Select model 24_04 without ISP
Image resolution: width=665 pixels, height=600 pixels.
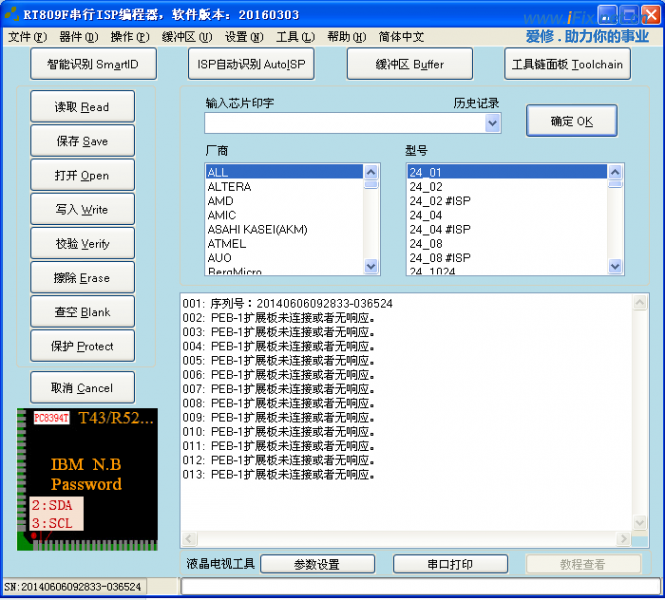point(507,215)
